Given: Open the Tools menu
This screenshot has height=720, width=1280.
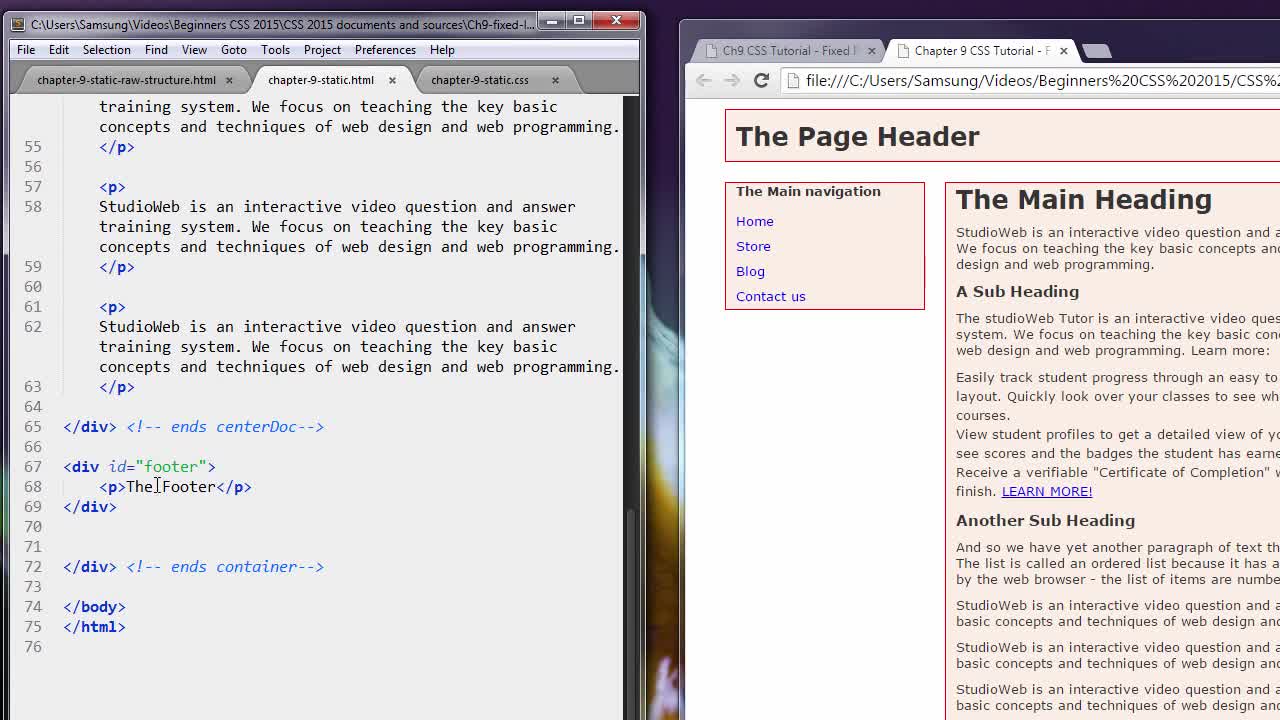Looking at the screenshot, I should pyautogui.click(x=275, y=50).
